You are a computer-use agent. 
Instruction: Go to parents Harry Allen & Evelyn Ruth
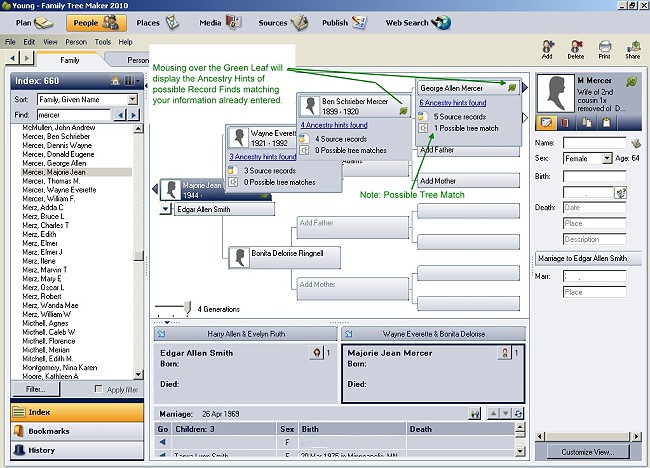(246, 334)
